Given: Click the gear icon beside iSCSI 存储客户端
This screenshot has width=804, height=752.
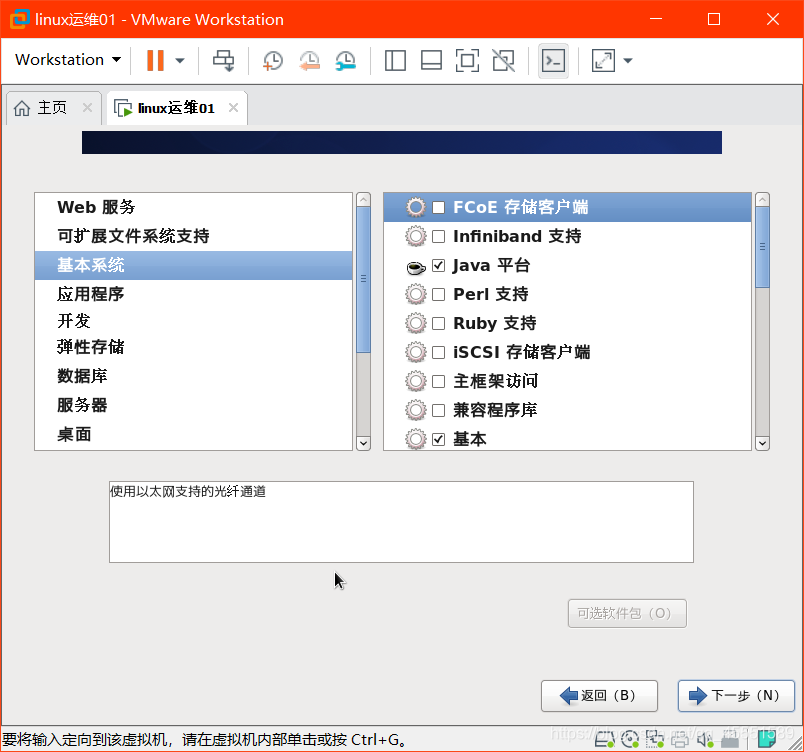Looking at the screenshot, I should (416, 352).
